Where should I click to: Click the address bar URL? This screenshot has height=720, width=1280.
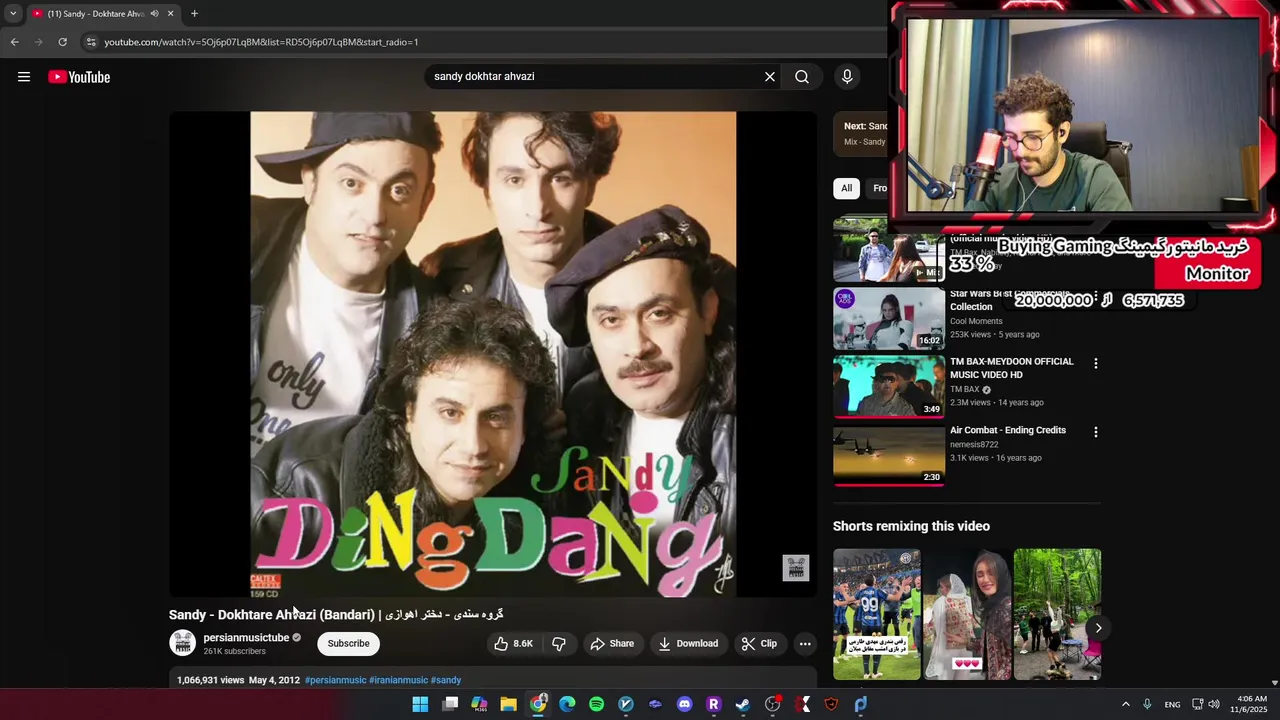pyautogui.click(x=261, y=42)
